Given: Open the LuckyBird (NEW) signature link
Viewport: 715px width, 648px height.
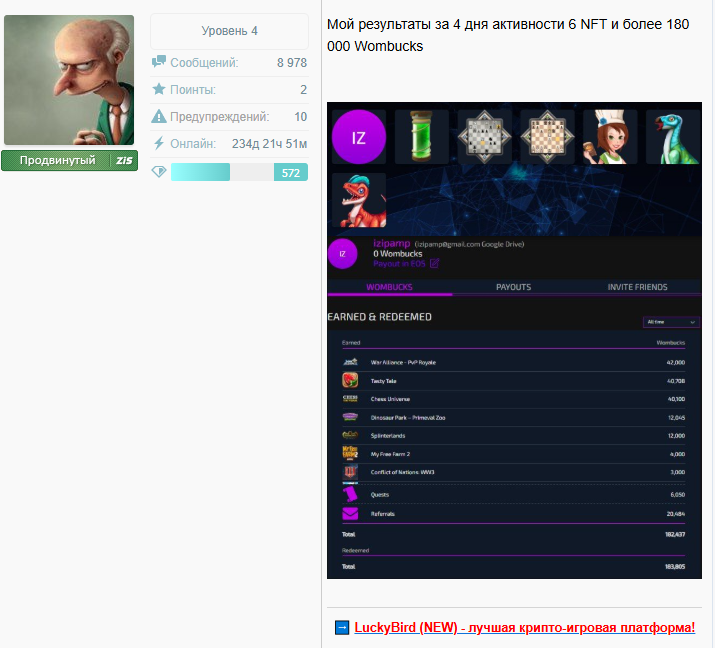Looking at the screenshot, I should point(524,627).
